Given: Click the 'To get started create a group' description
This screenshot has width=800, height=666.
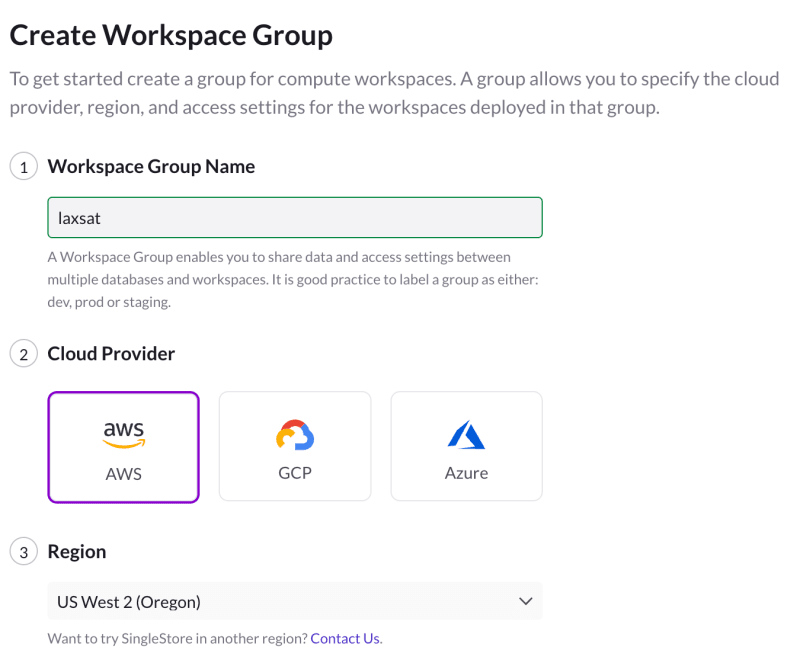Looking at the screenshot, I should click(x=394, y=93).
